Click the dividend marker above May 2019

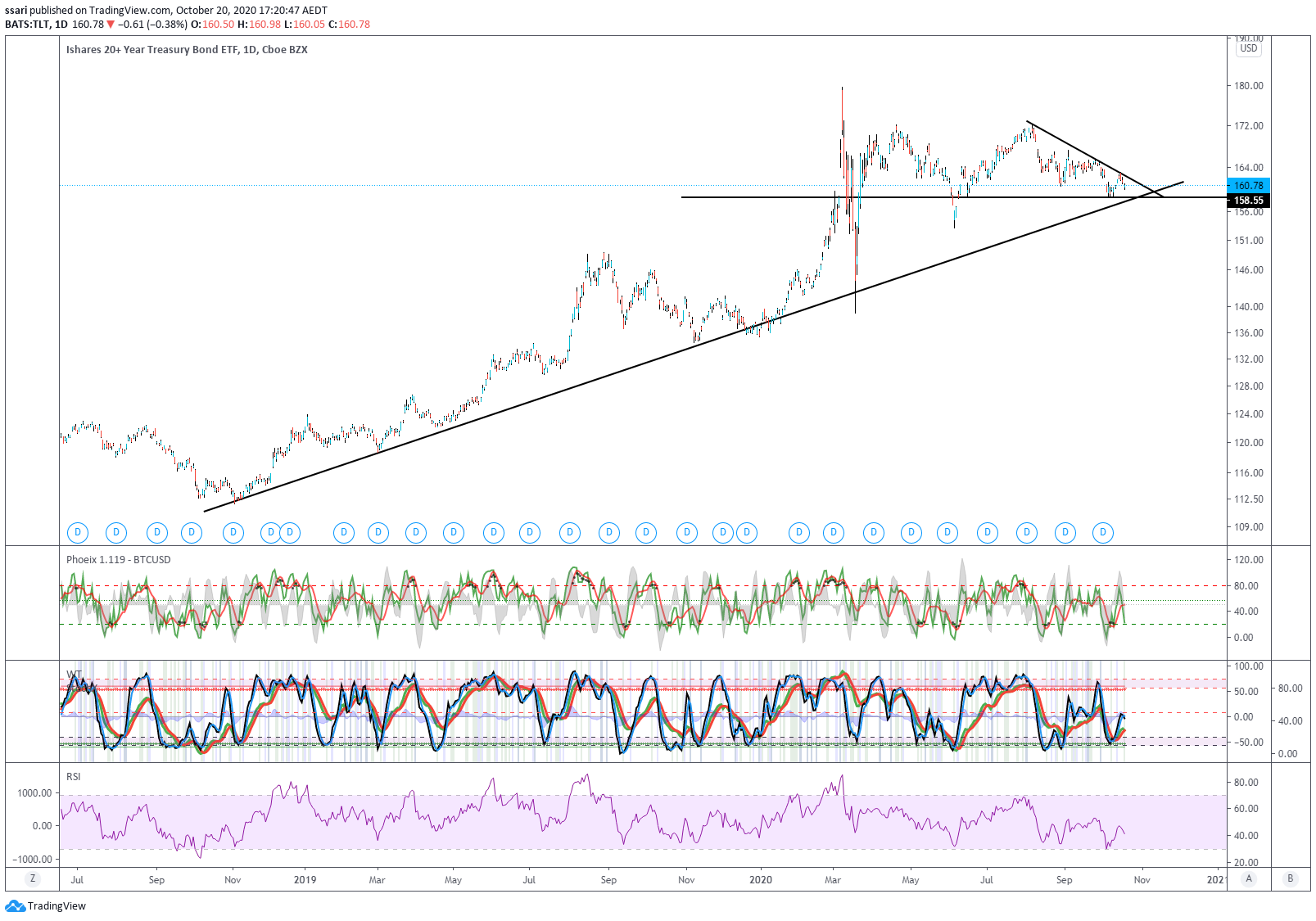click(453, 533)
